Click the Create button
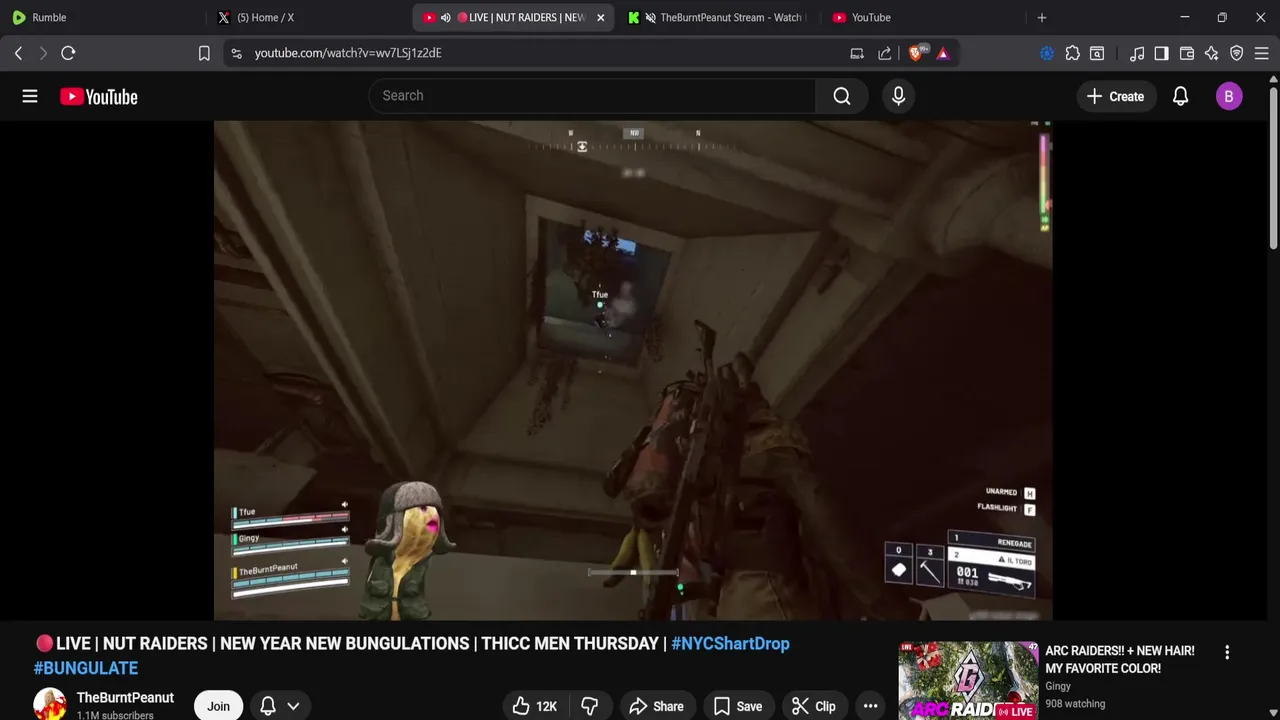The image size is (1280, 720). (x=1115, y=96)
